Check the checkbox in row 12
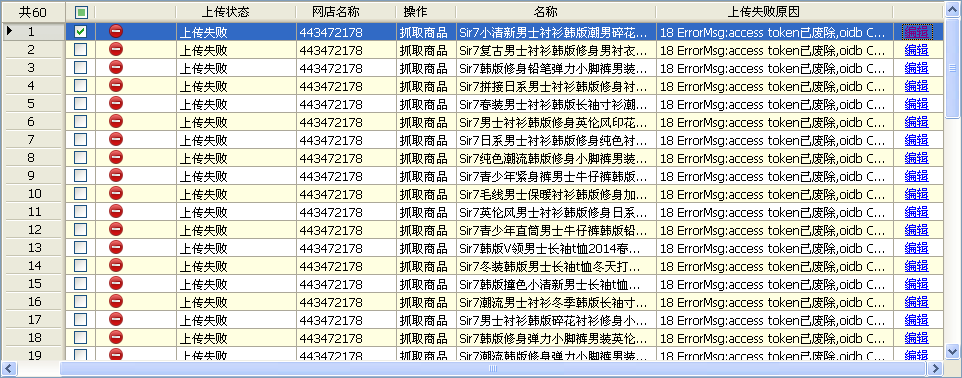Image resolution: width=962 pixels, height=378 pixels. pos(81,230)
